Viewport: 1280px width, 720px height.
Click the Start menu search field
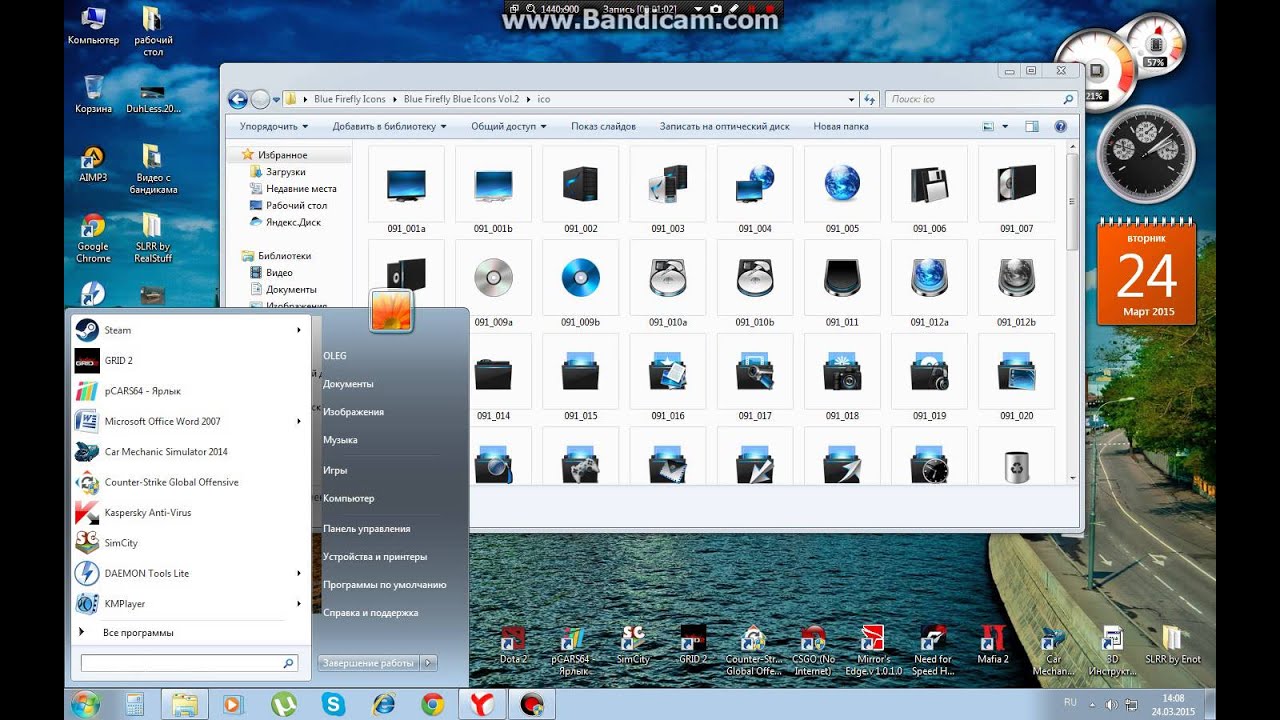pos(188,663)
